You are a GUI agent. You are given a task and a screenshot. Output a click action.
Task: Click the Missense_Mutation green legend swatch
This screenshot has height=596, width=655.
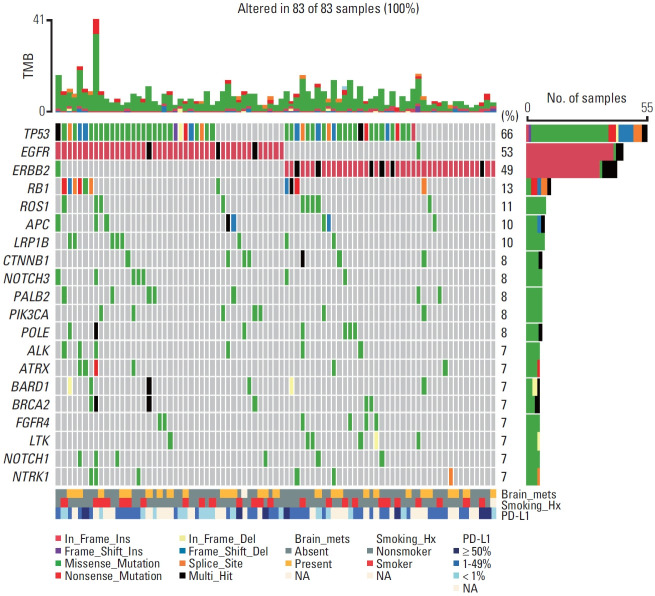tap(58, 563)
